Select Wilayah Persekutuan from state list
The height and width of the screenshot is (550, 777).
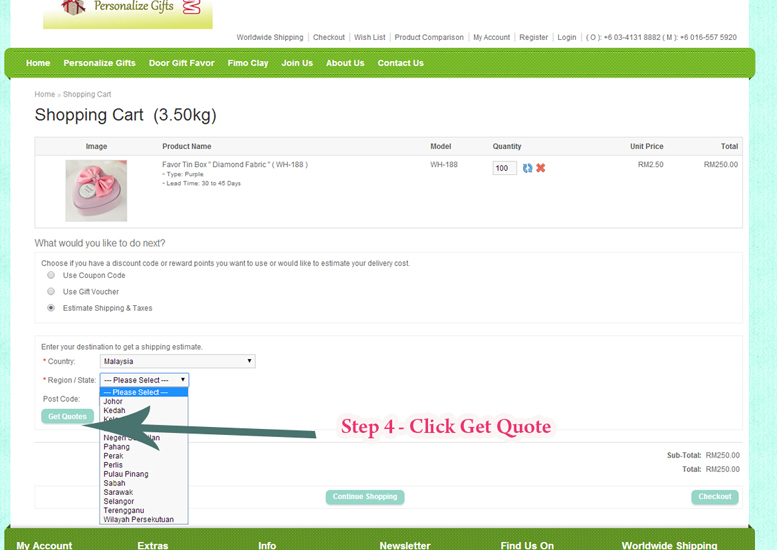138,519
